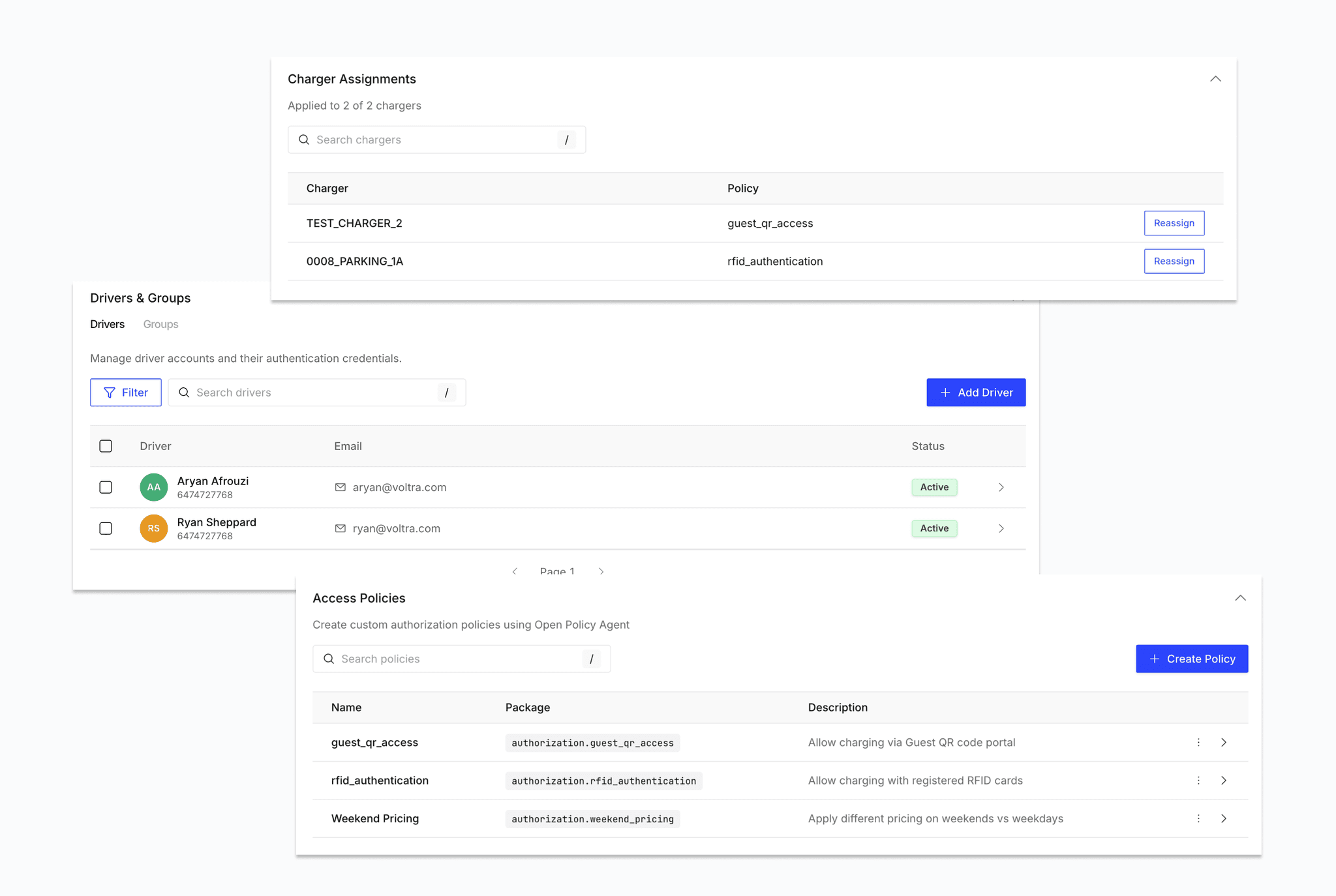Viewport: 1336px width, 896px height.
Task: Click the rfid_authentication policy in Charger Assignments
Action: (x=775, y=261)
